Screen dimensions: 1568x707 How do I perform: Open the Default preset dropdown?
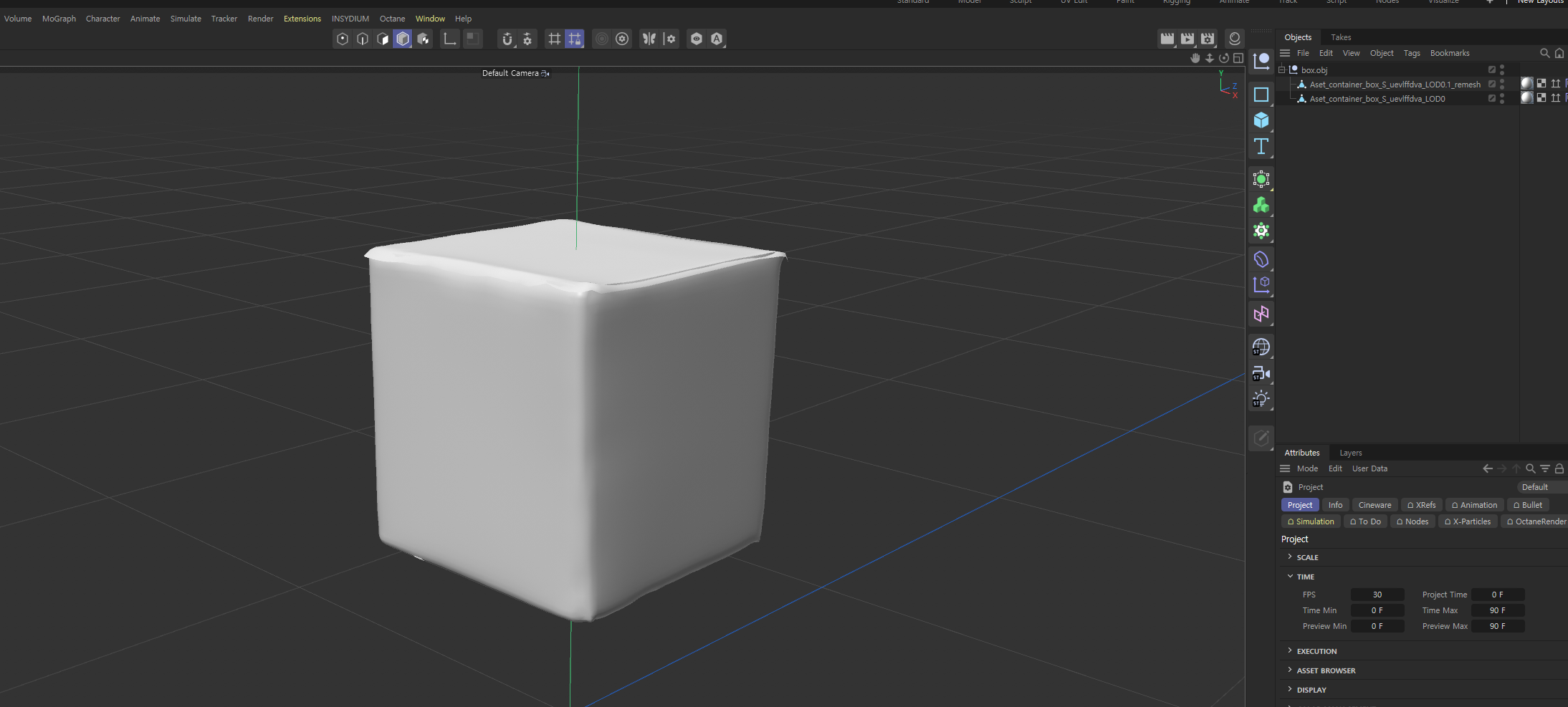tap(1542, 487)
